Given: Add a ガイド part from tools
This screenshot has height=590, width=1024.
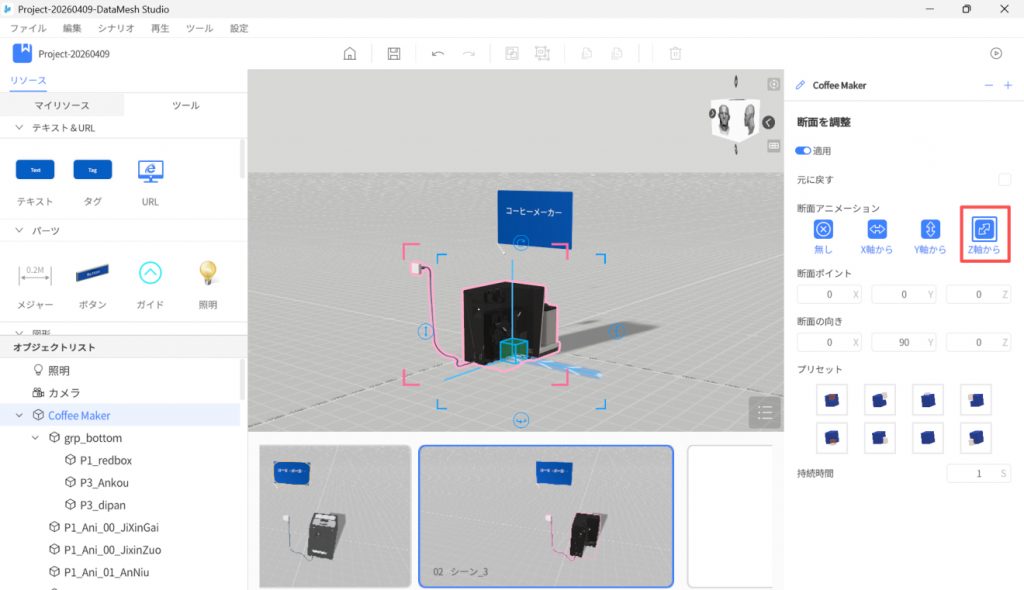Looking at the screenshot, I should click(150, 273).
